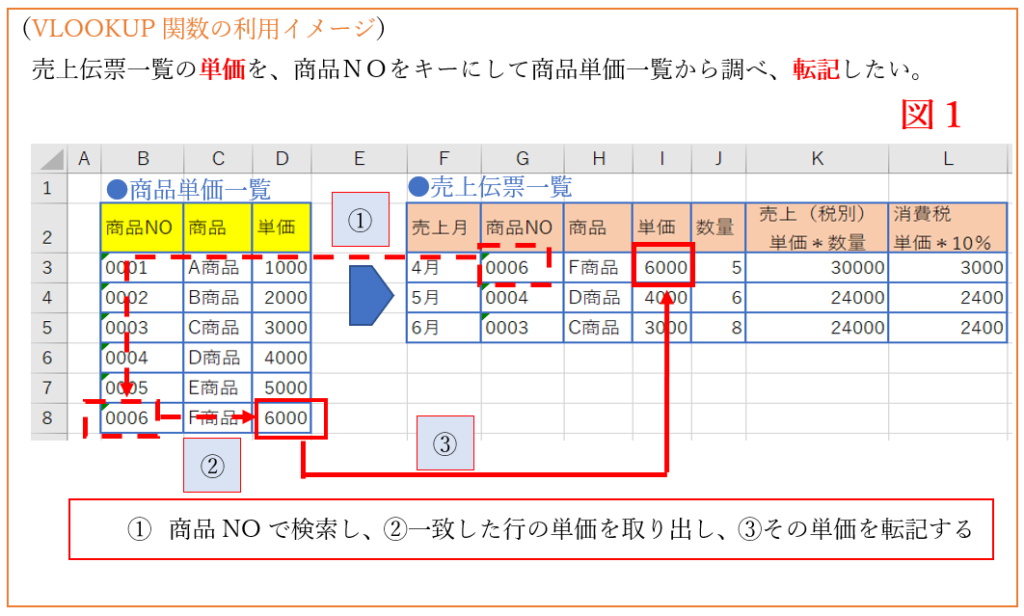Select column header K

(816, 158)
